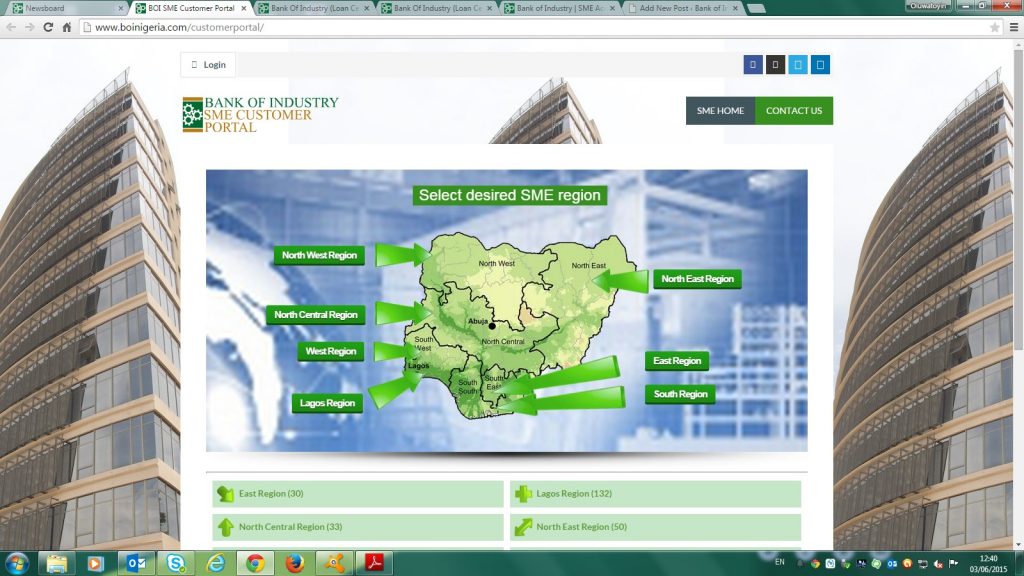The width and height of the screenshot is (1024, 576).
Task: Open Adobe Reader from the taskbar
Action: 374,563
